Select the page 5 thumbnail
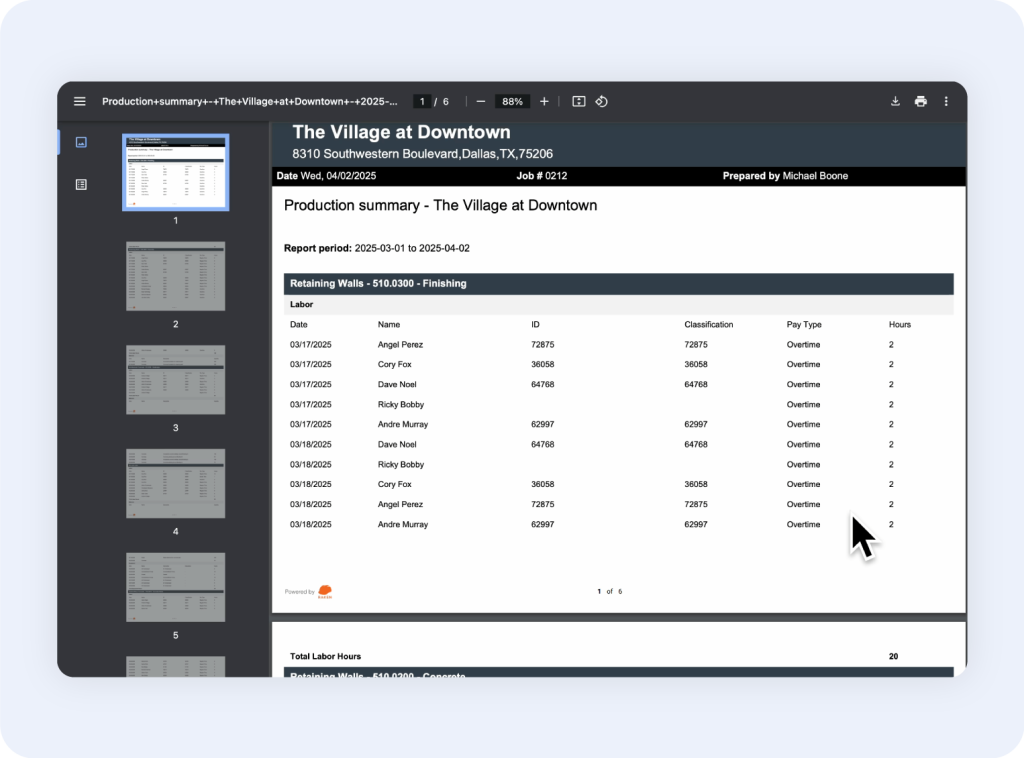 (175, 588)
